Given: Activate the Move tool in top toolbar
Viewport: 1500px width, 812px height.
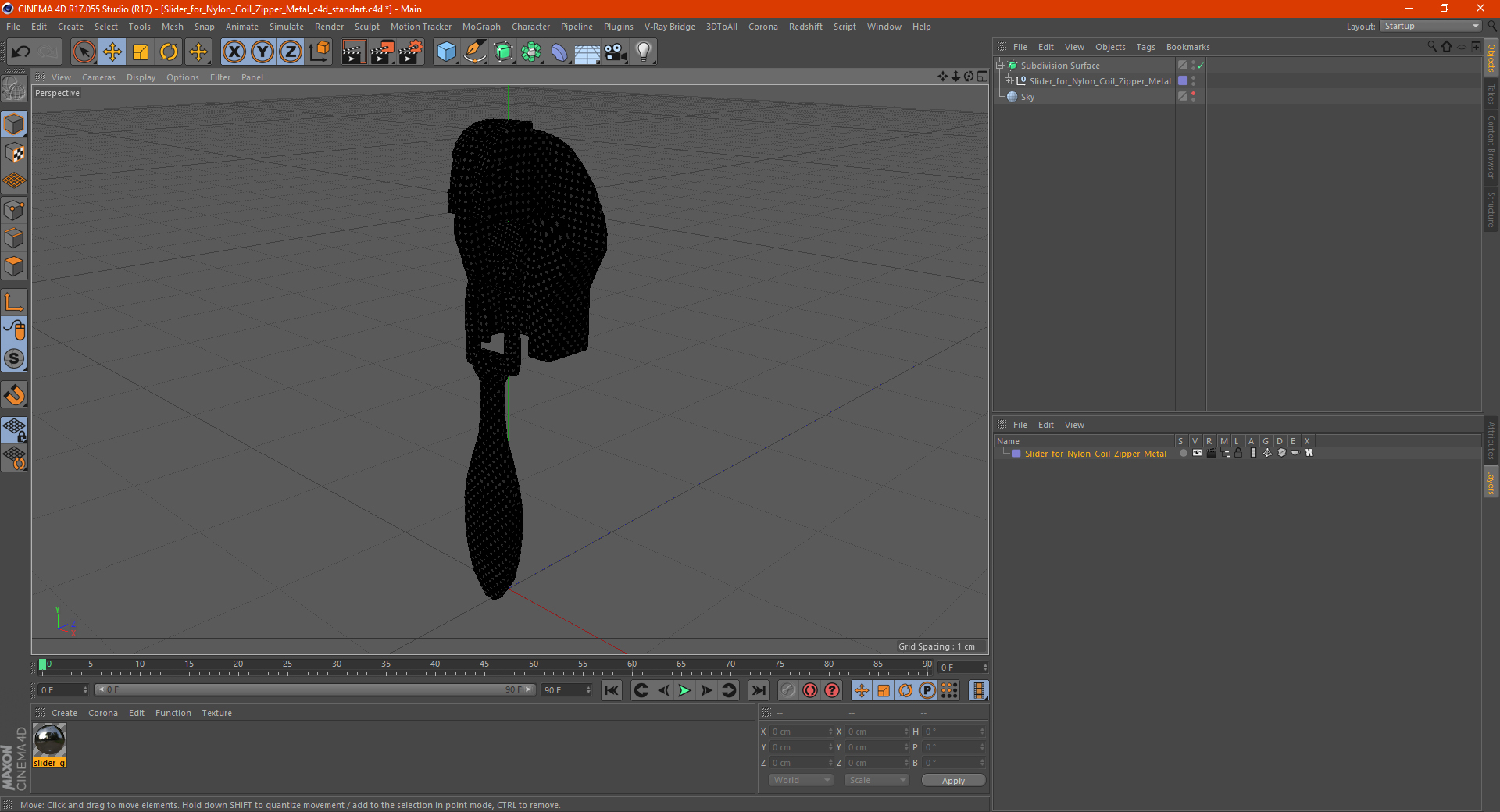Looking at the screenshot, I should 112,52.
